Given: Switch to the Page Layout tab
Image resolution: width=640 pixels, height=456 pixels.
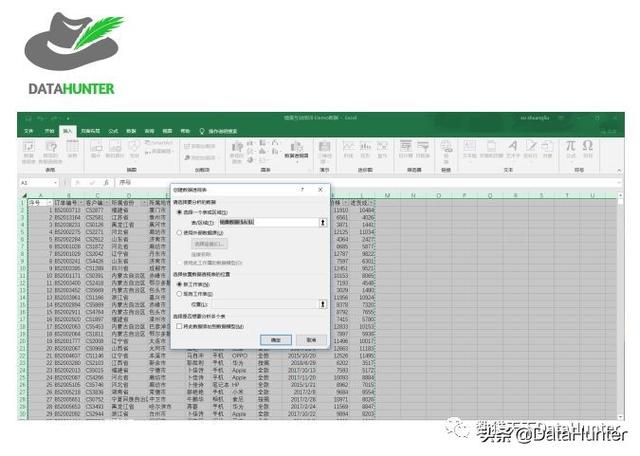Looking at the screenshot, I should click(90, 131).
